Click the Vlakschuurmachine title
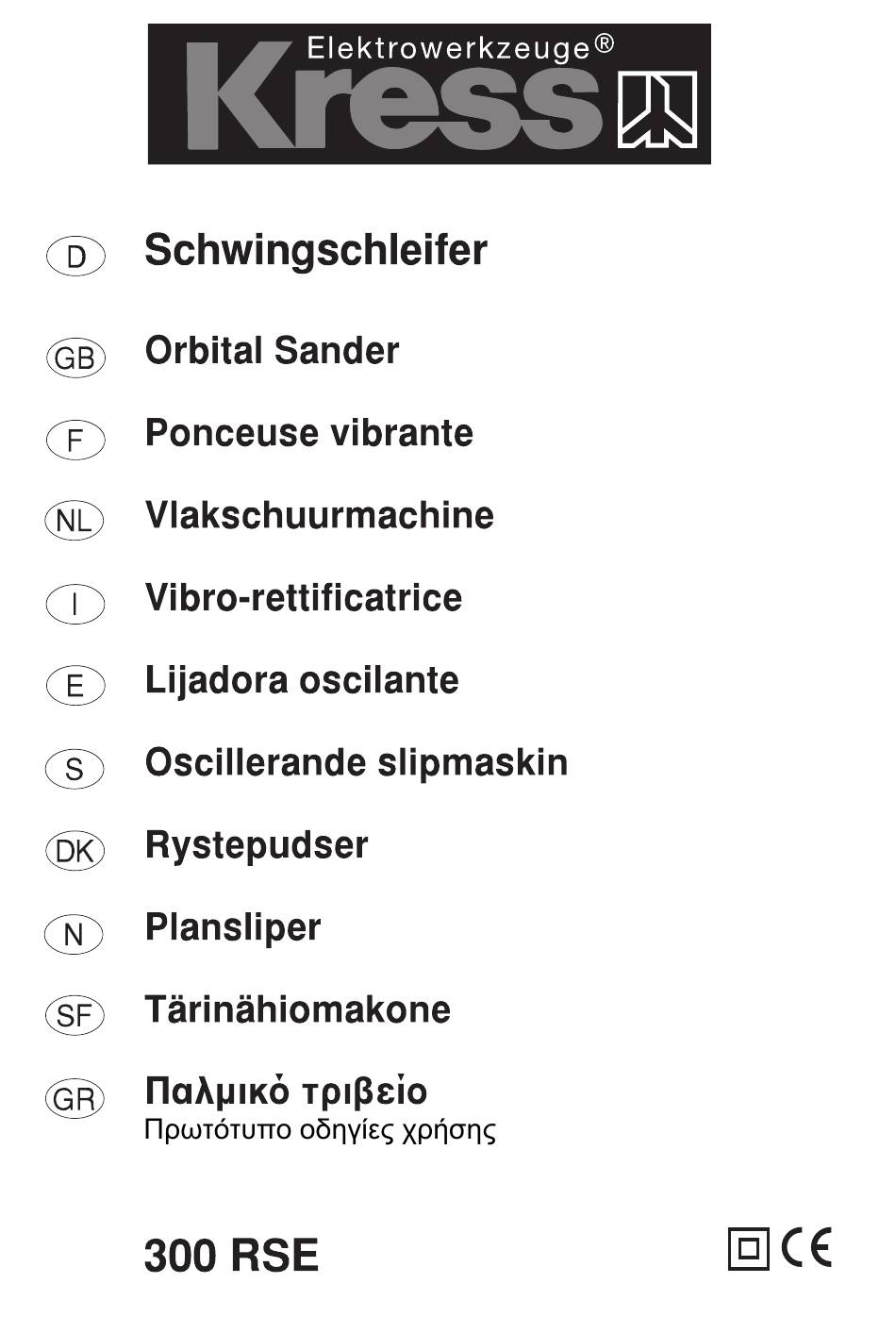 (320, 515)
